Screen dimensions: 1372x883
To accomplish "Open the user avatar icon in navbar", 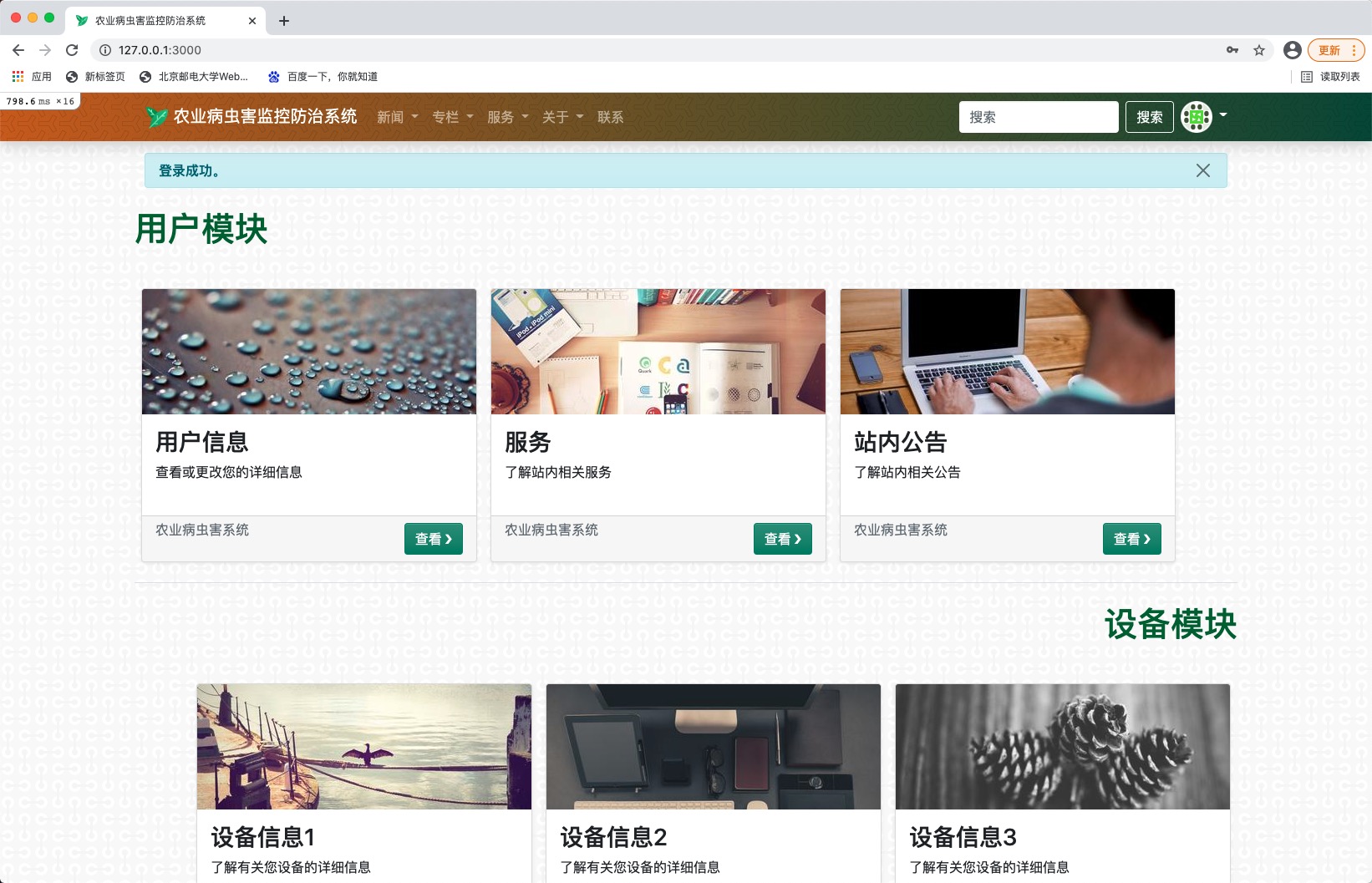I will 1197,116.
